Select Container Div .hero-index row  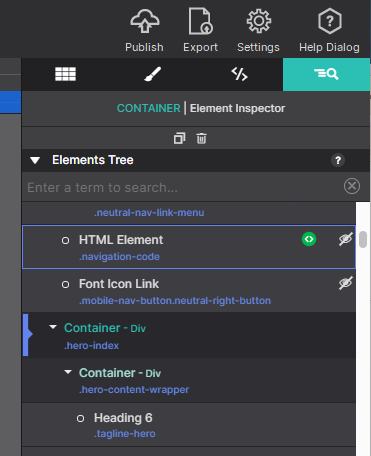(189, 335)
